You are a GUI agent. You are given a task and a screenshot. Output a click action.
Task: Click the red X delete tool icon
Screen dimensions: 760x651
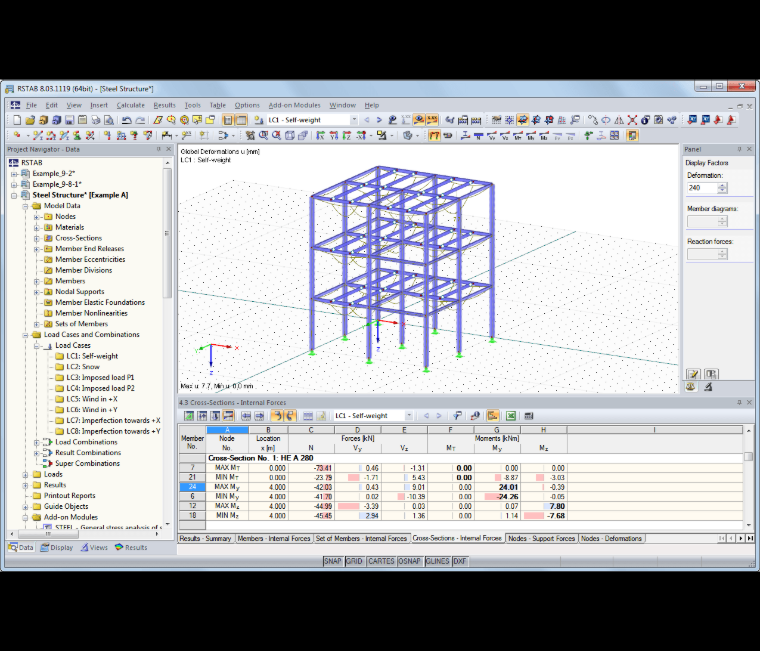(x=632, y=120)
